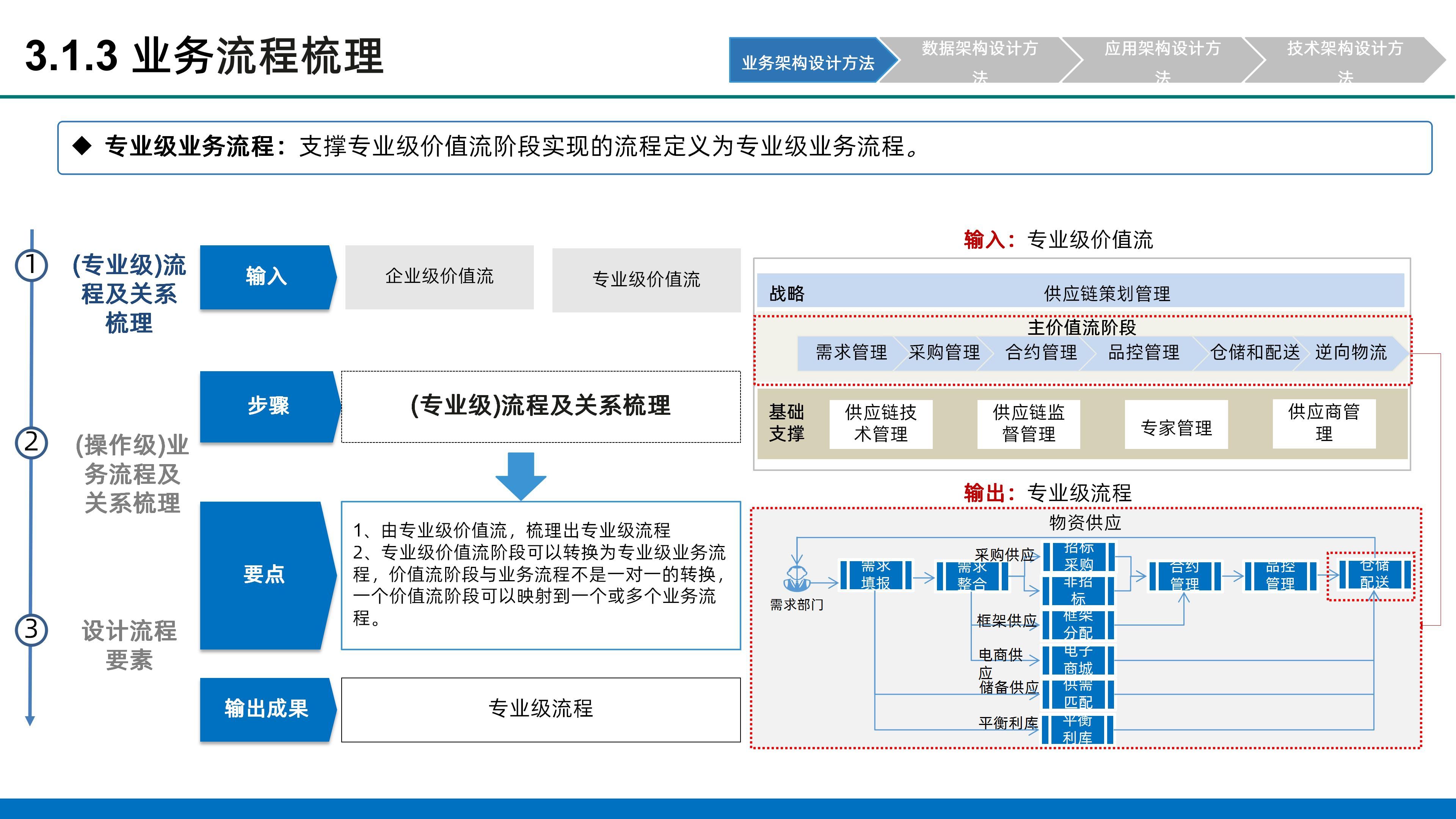
Task: Select the 需求填报 process box
Action: (x=875, y=576)
